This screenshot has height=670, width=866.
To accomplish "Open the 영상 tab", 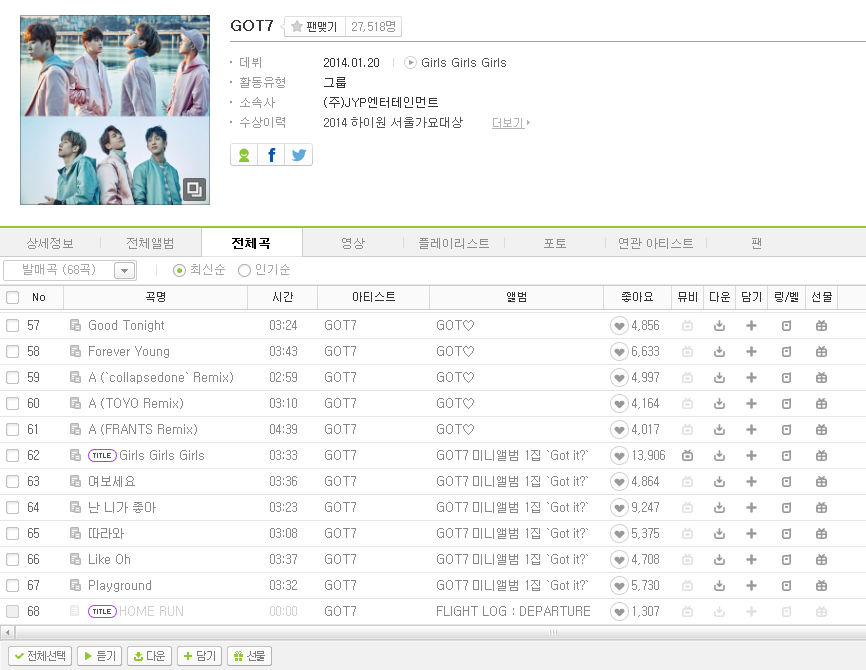I will click(x=353, y=243).
